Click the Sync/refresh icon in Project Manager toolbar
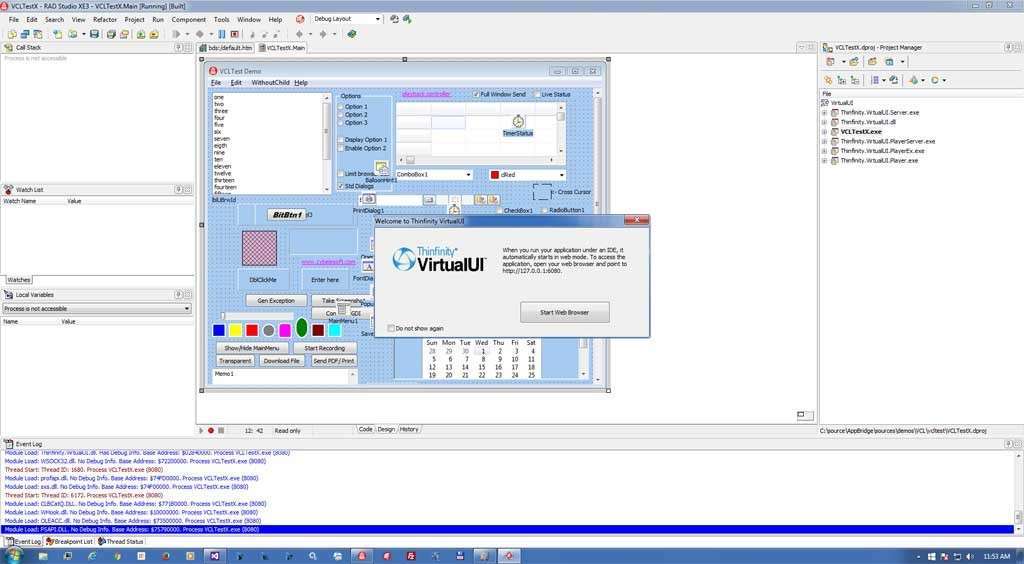 (x=893, y=80)
